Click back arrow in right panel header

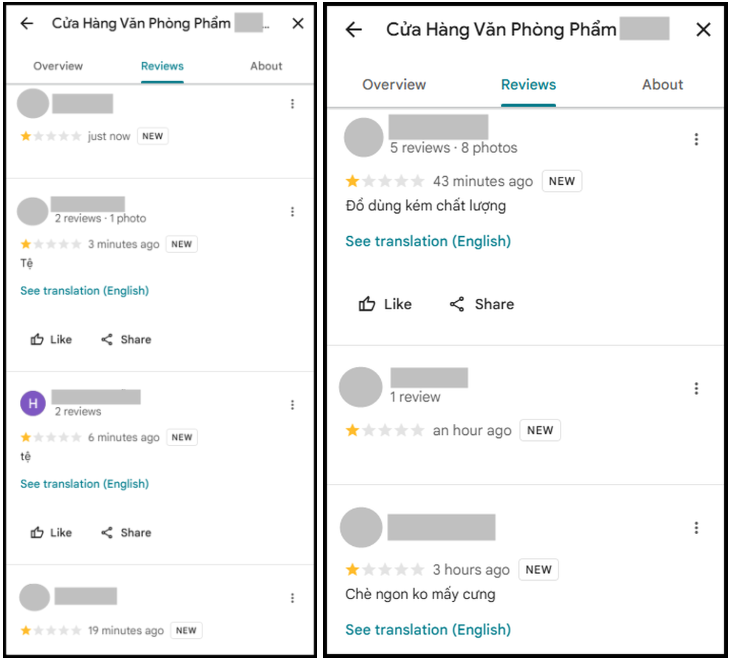tap(354, 30)
